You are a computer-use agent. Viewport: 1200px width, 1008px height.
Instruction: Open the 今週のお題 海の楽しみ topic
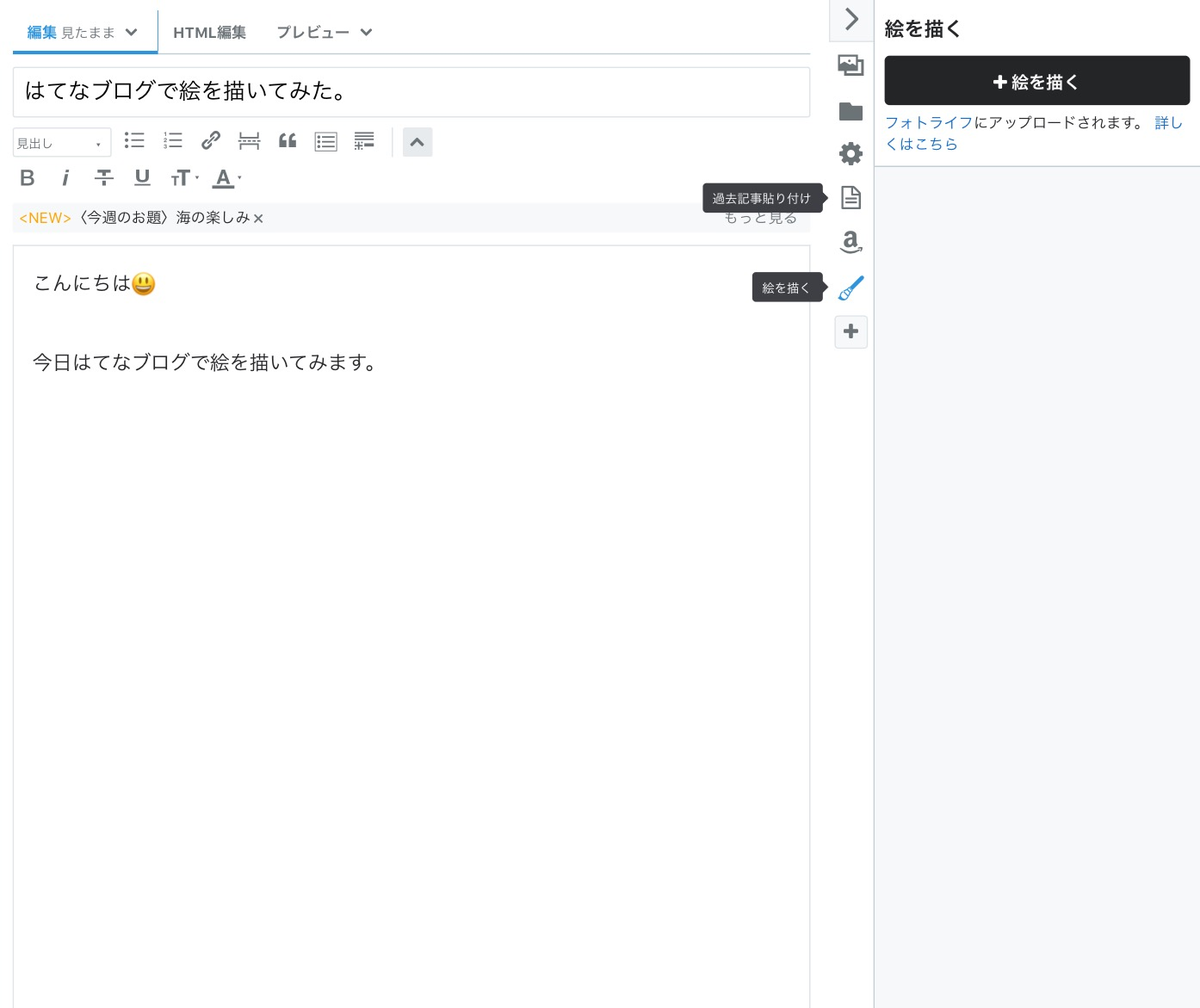163,218
